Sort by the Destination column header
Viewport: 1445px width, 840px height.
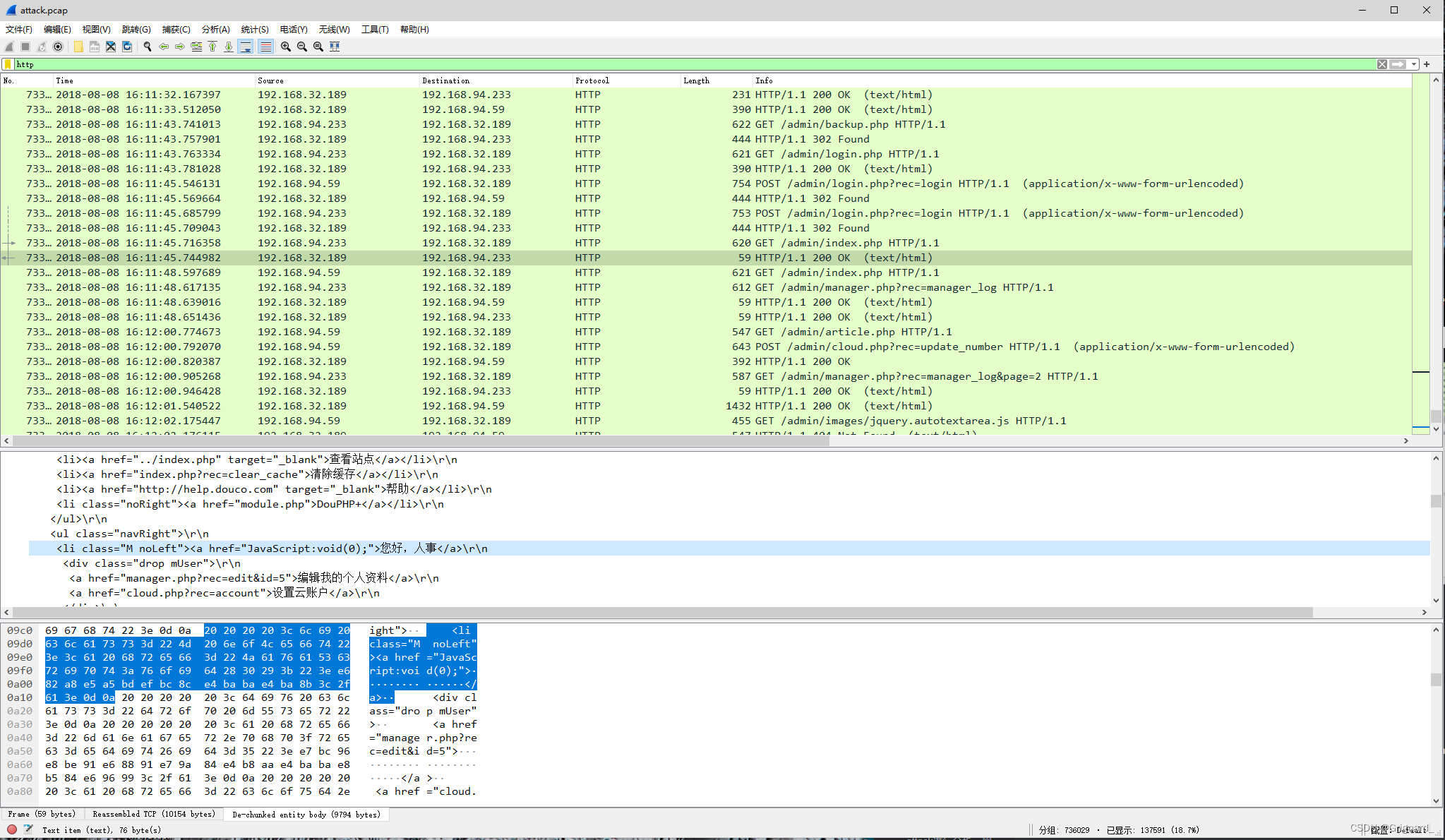496,80
